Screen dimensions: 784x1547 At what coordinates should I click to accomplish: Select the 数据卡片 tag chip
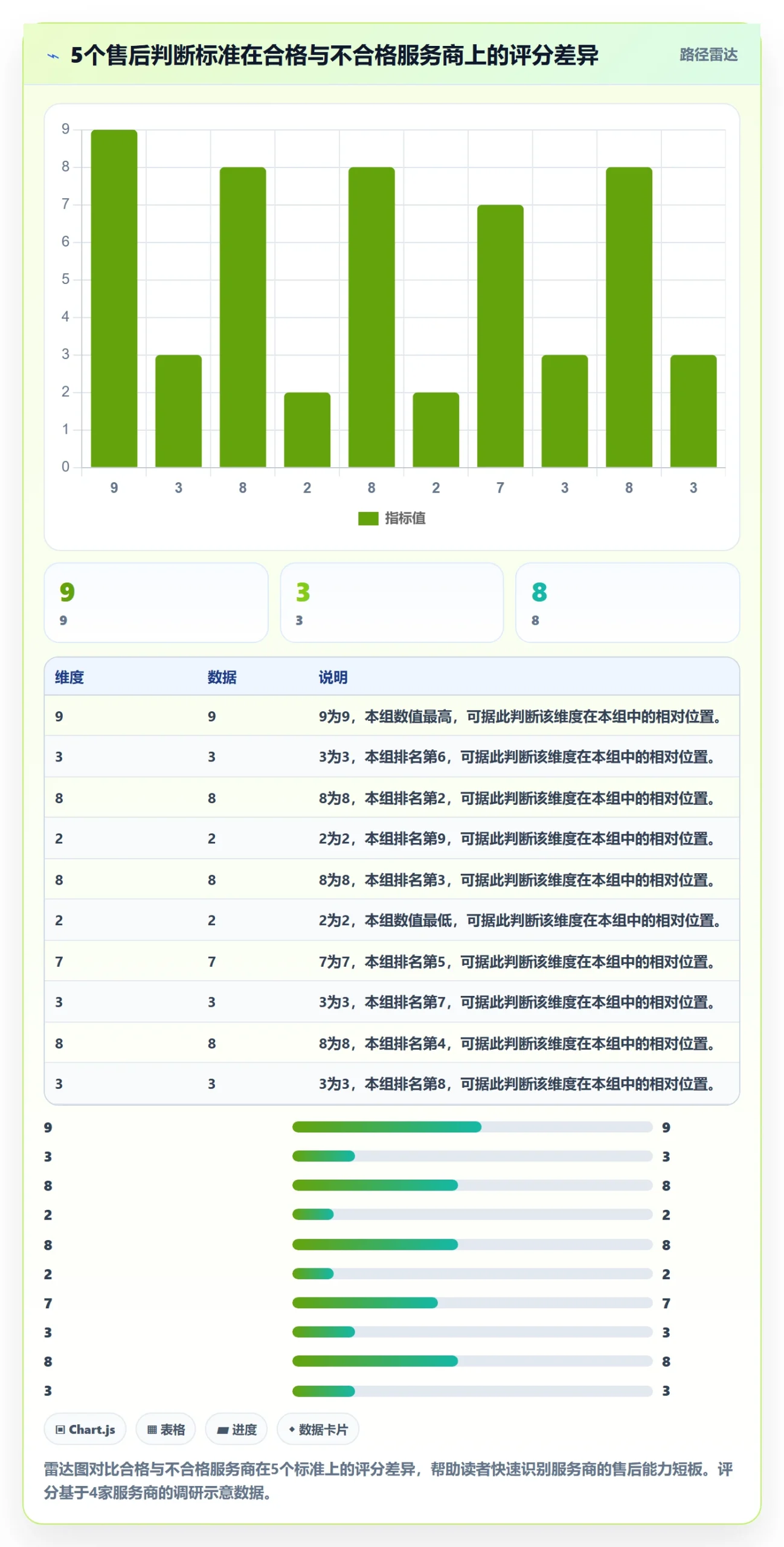pos(318,1429)
